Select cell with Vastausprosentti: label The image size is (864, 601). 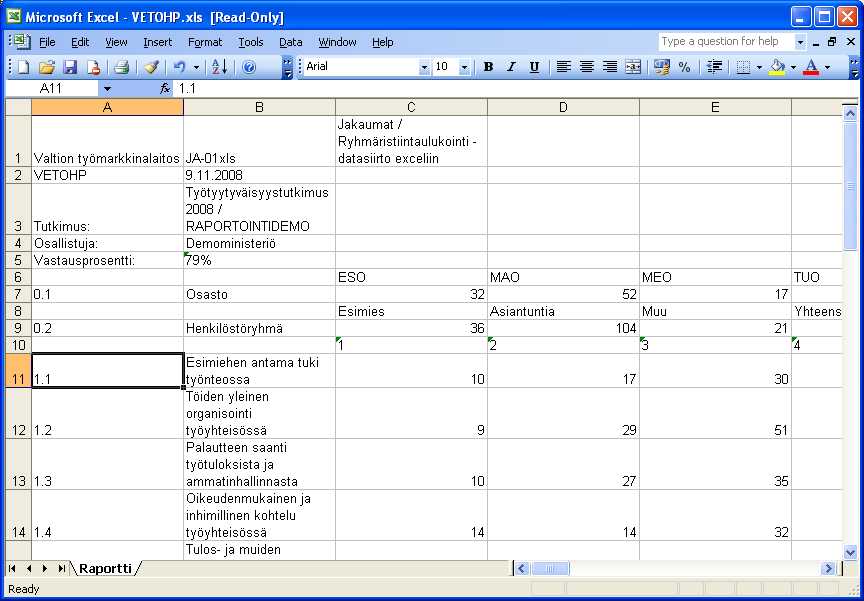(x=107, y=261)
